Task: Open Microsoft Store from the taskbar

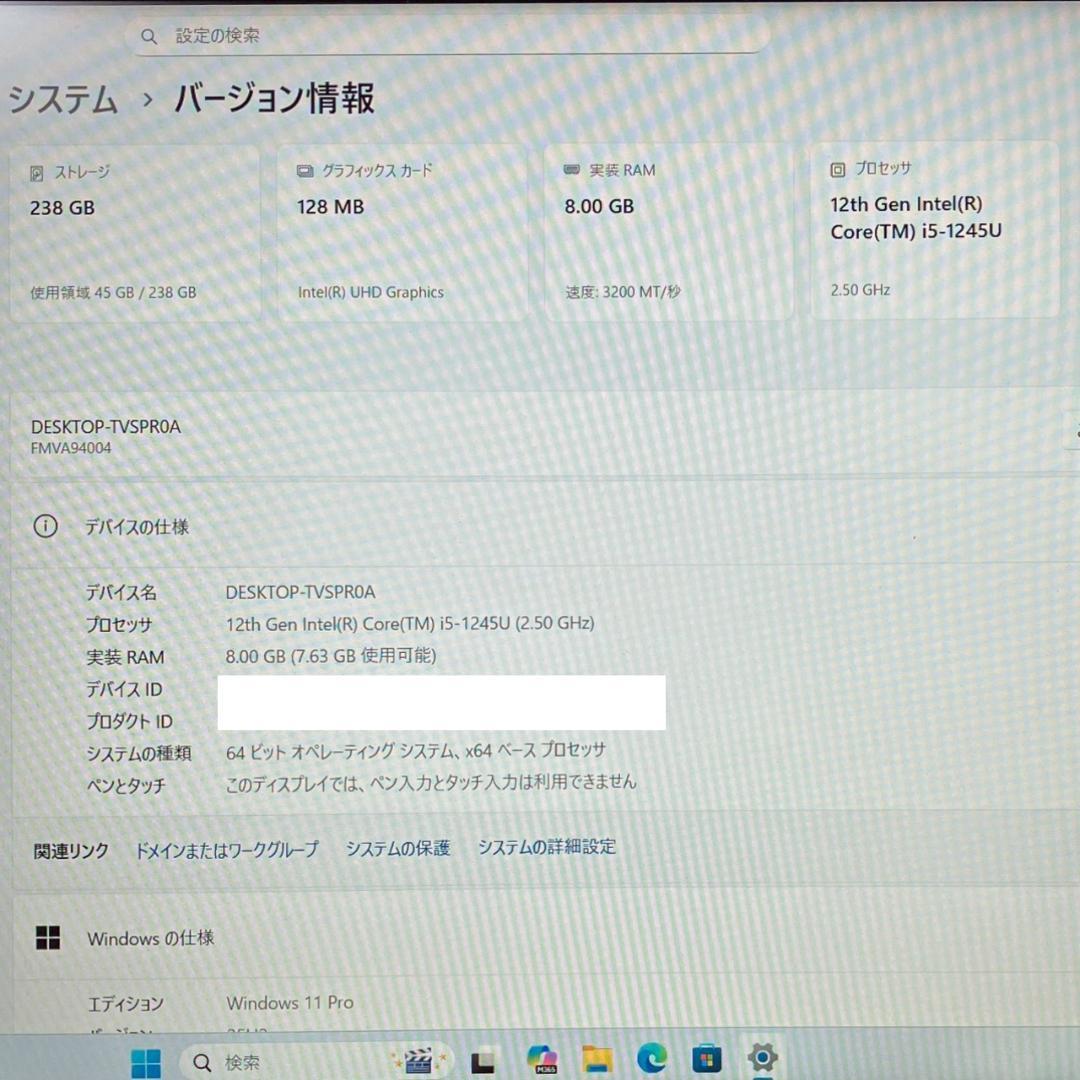Action: pos(707,1058)
